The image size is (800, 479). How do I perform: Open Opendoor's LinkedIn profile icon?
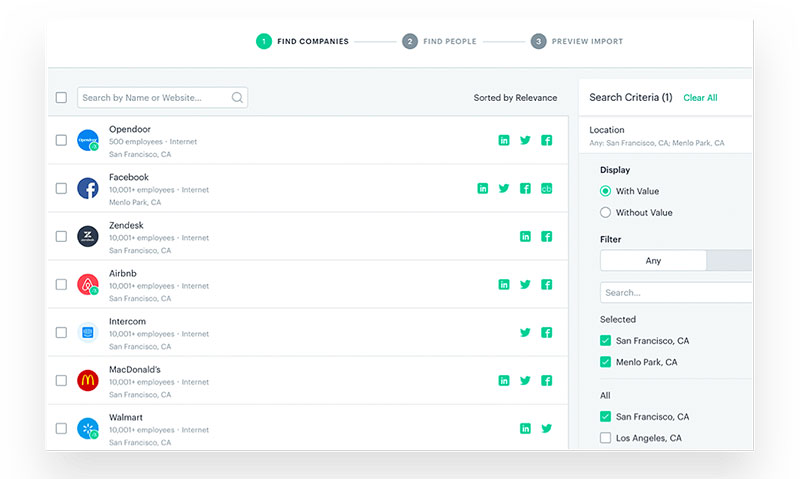[x=504, y=140]
